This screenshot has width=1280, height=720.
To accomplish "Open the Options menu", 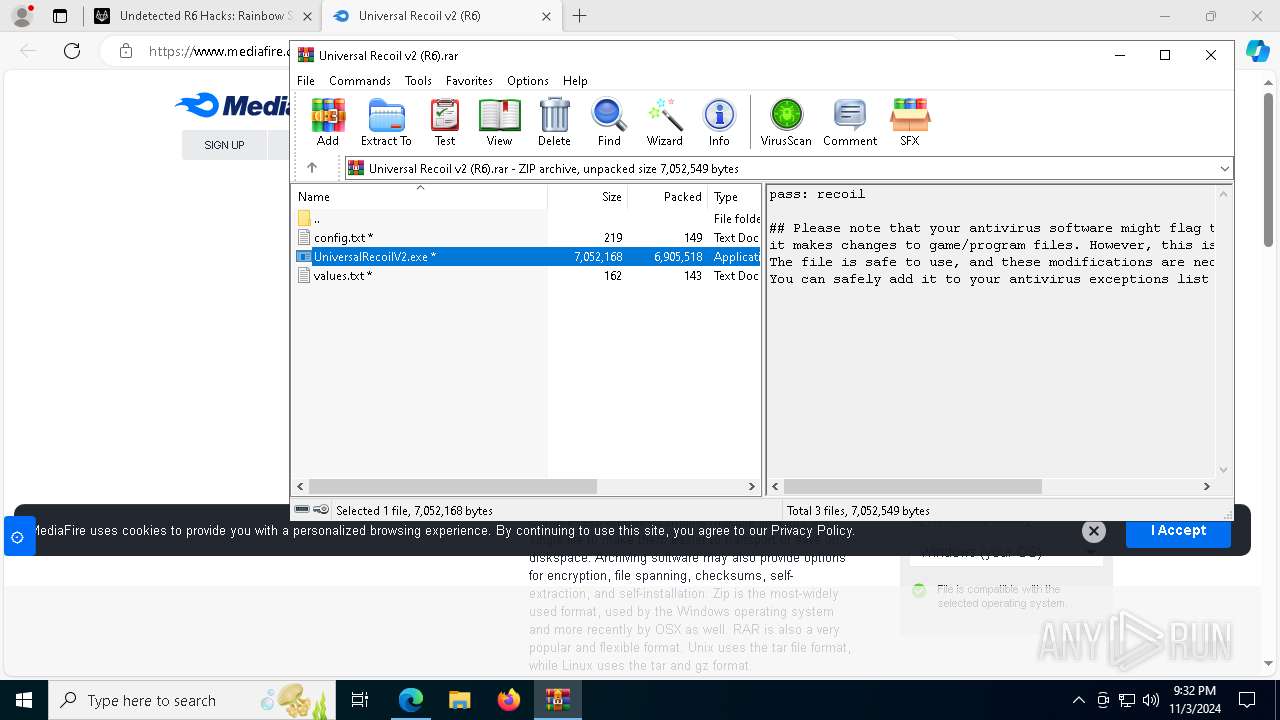I will pos(528,81).
